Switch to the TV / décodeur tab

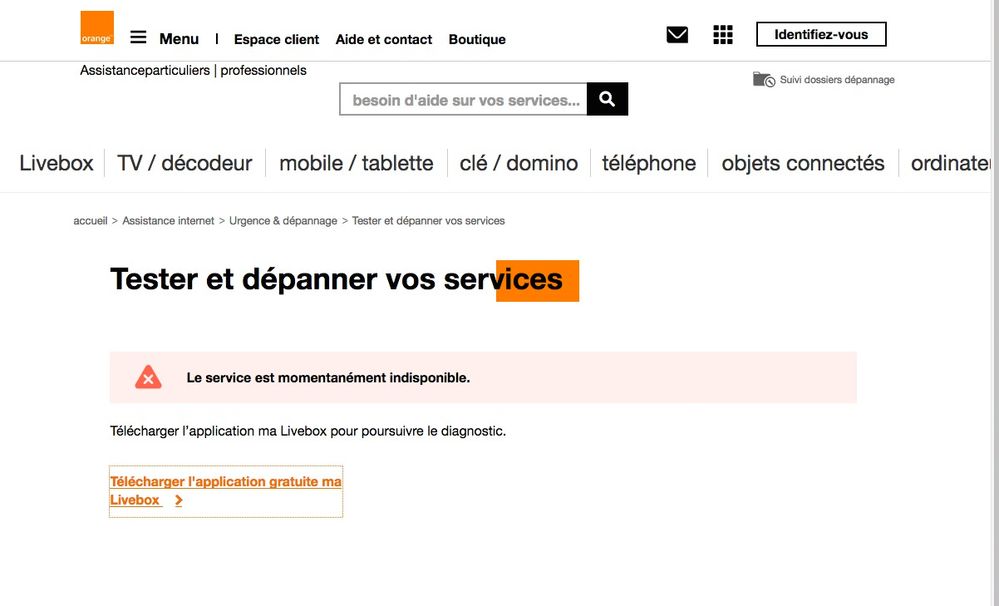click(x=184, y=163)
